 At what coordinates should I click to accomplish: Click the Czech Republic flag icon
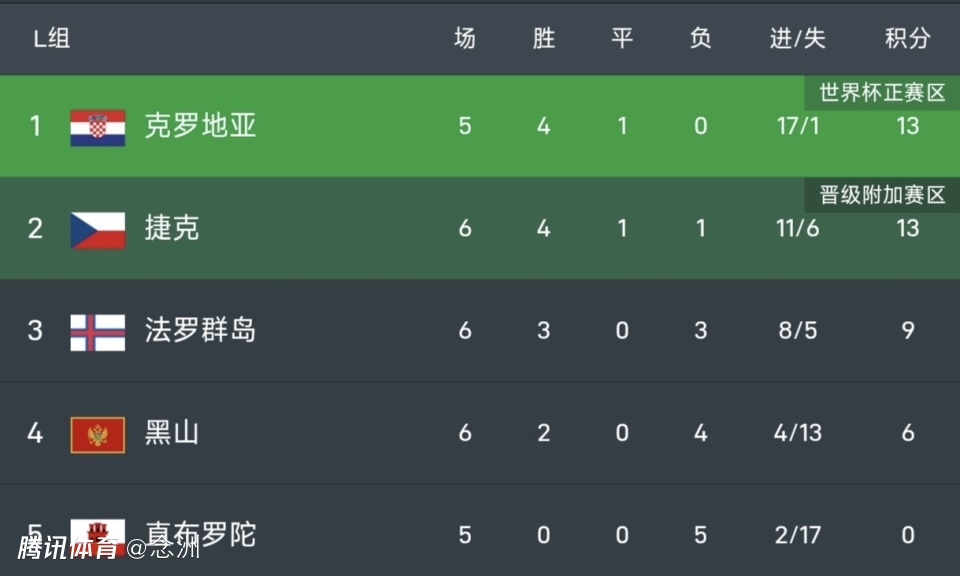(x=98, y=230)
